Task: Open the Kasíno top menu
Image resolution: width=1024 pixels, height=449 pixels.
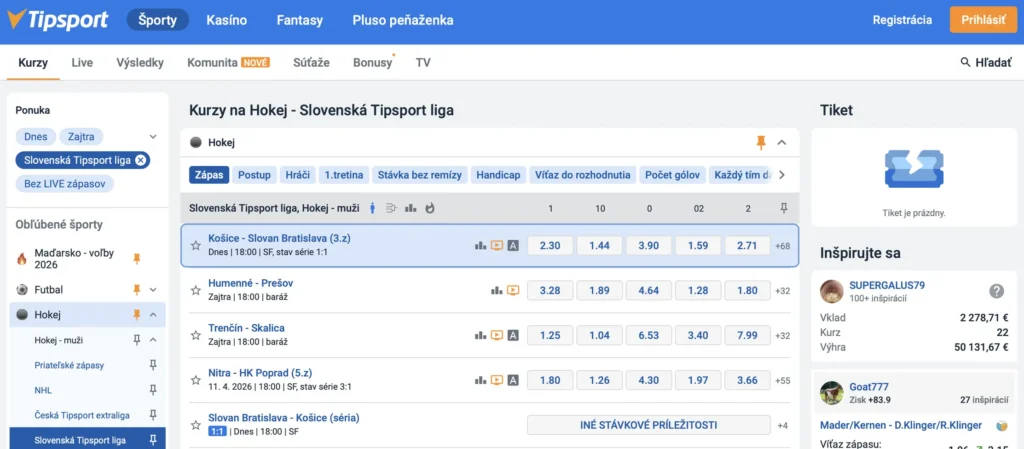Action: click(x=227, y=20)
